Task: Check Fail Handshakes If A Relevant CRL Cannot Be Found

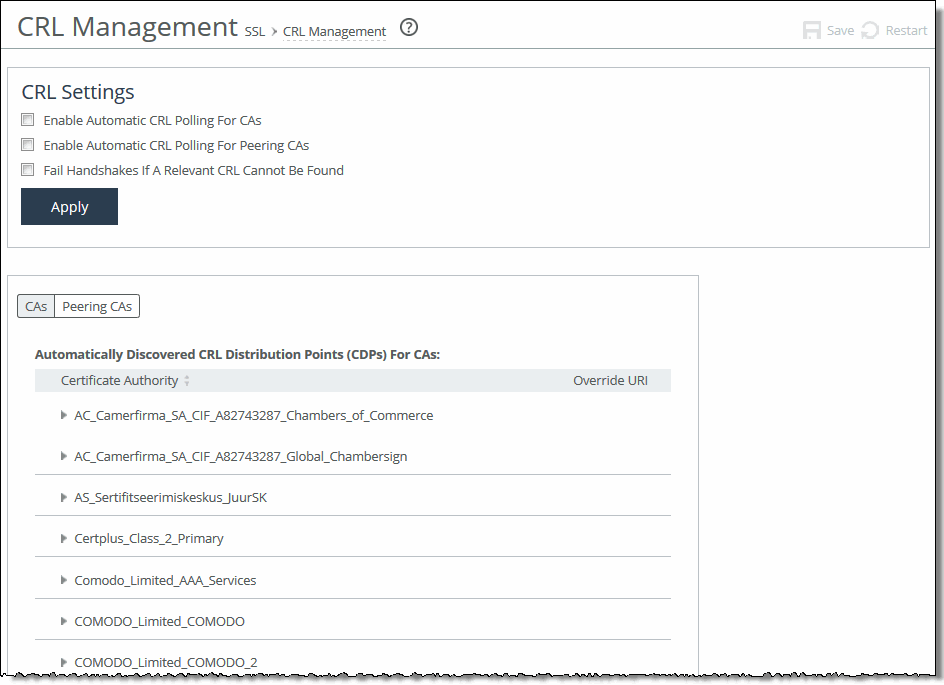Action: click(27, 169)
